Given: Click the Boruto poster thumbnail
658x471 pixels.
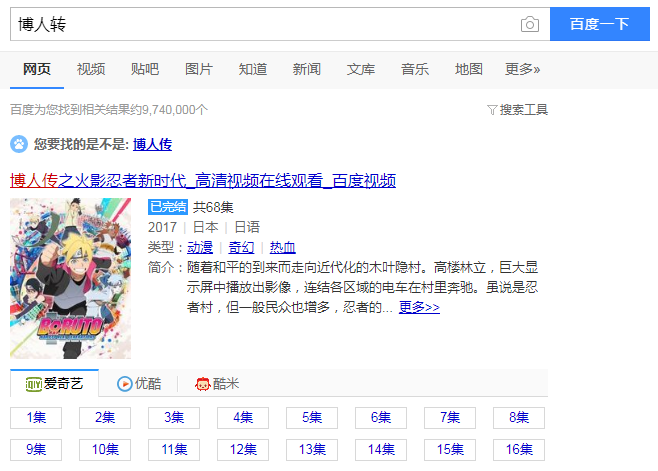Looking at the screenshot, I should pyautogui.click(x=70, y=278).
